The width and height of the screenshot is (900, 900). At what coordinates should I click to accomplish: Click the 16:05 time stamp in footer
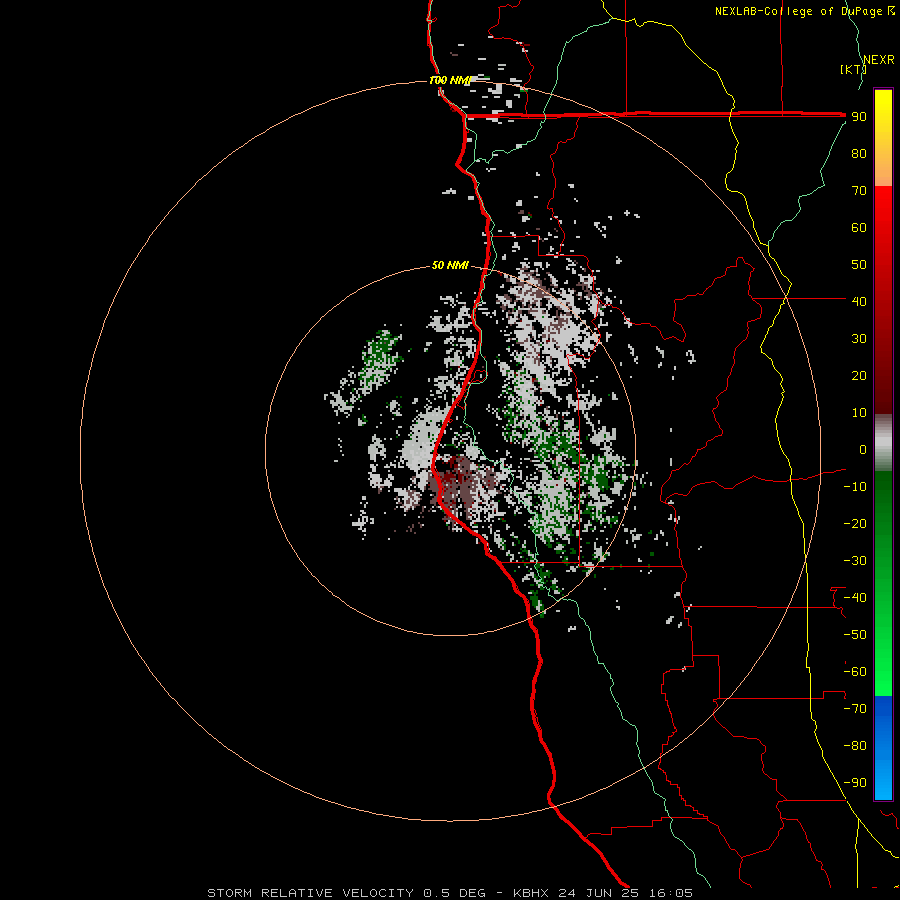point(670,893)
